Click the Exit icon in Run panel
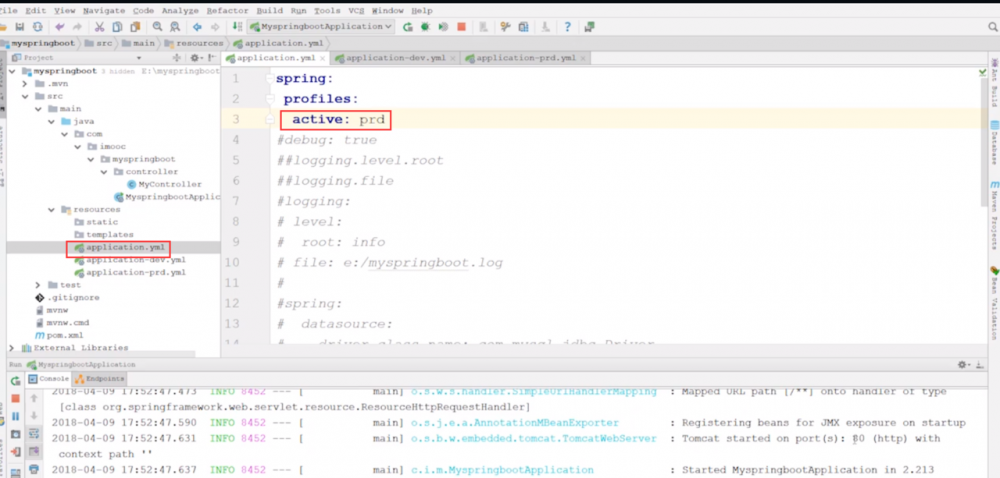The image size is (1000, 478). point(15,452)
